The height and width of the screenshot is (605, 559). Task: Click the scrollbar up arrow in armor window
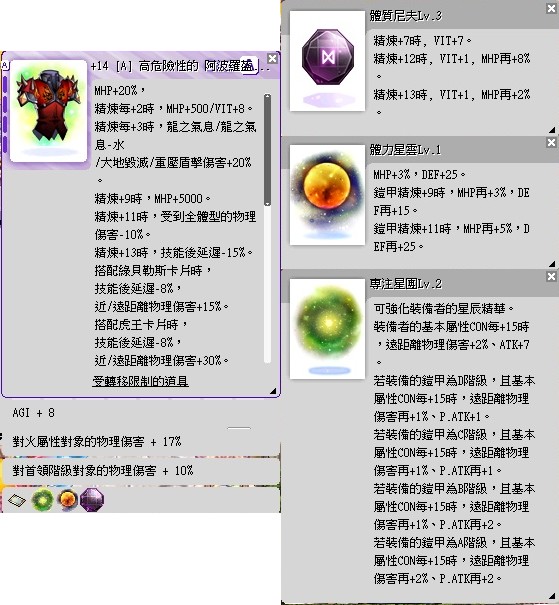coord(267,95)
